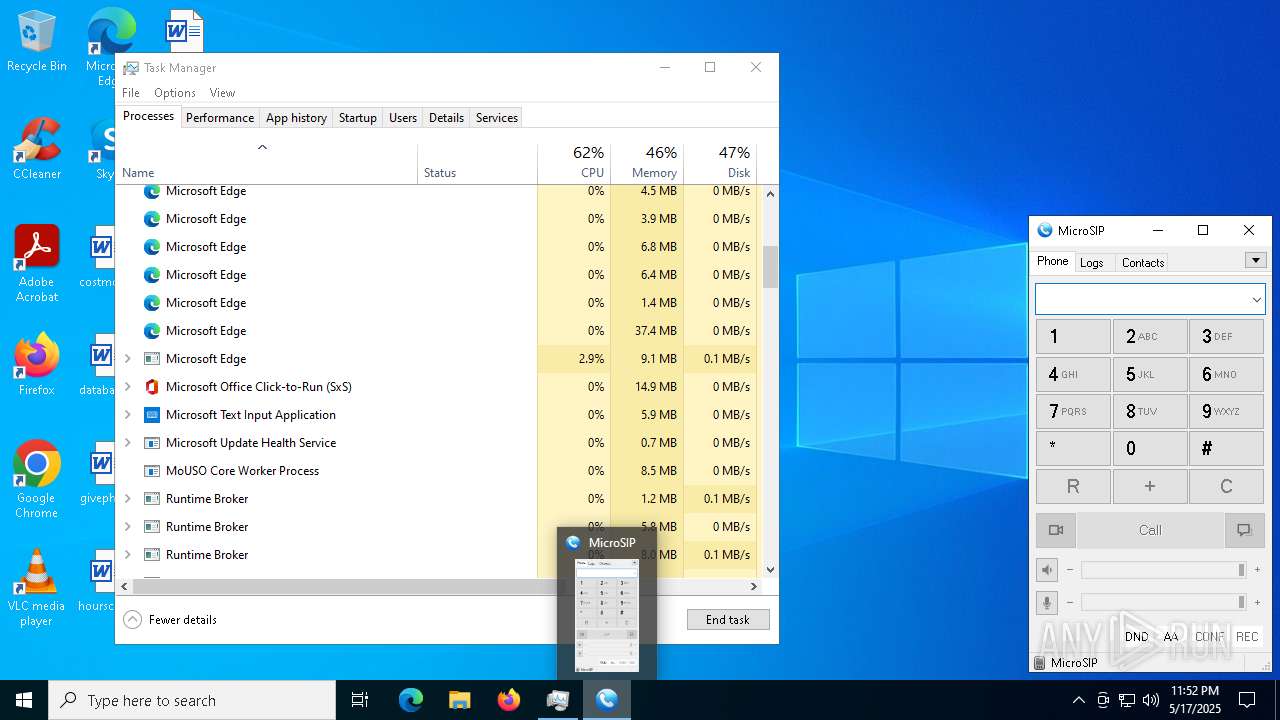This screenshot has width=1280, height=720.
Task: Click the R redial key
Action: (x=1073, y=486)
